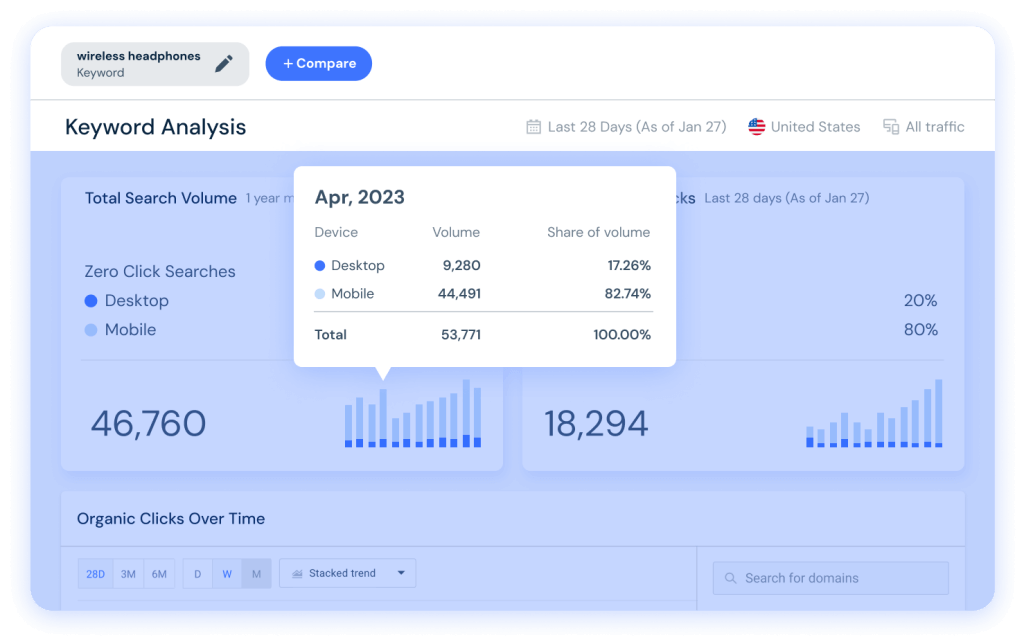Open the Stacked trend dropdown
Viewport: 1024px width, 644px height.
(347, 573)
